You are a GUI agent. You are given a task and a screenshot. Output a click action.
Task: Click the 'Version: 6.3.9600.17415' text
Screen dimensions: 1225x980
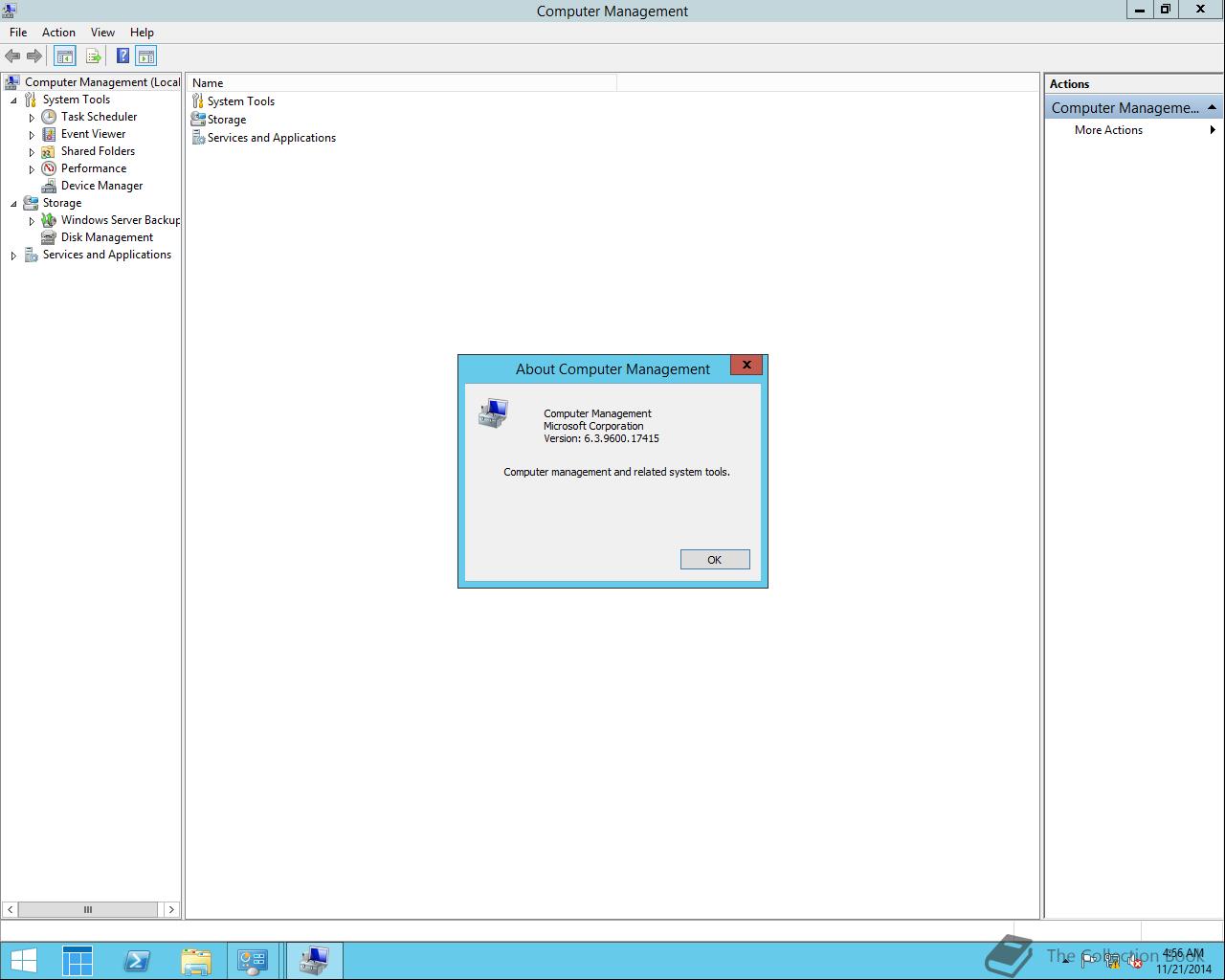(601, 438)
